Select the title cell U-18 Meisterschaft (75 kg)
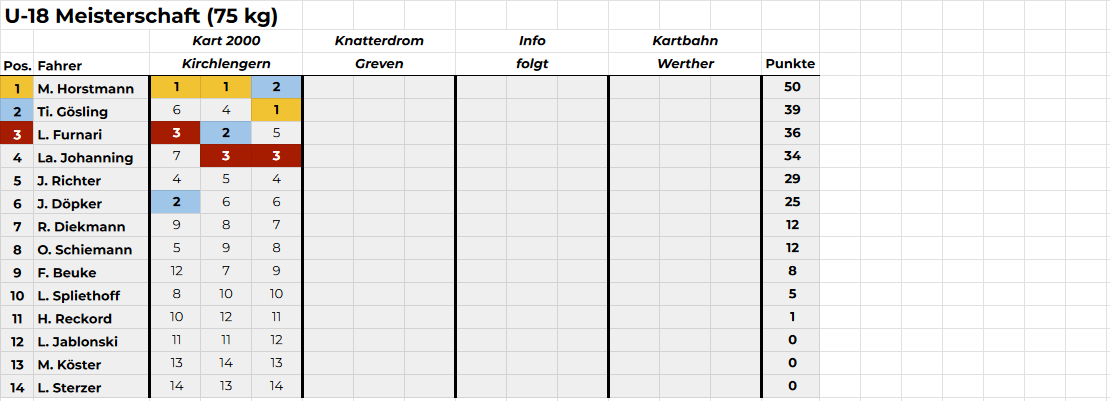The width and height of the screenshot is (1110, 401). tap(141, 17)
